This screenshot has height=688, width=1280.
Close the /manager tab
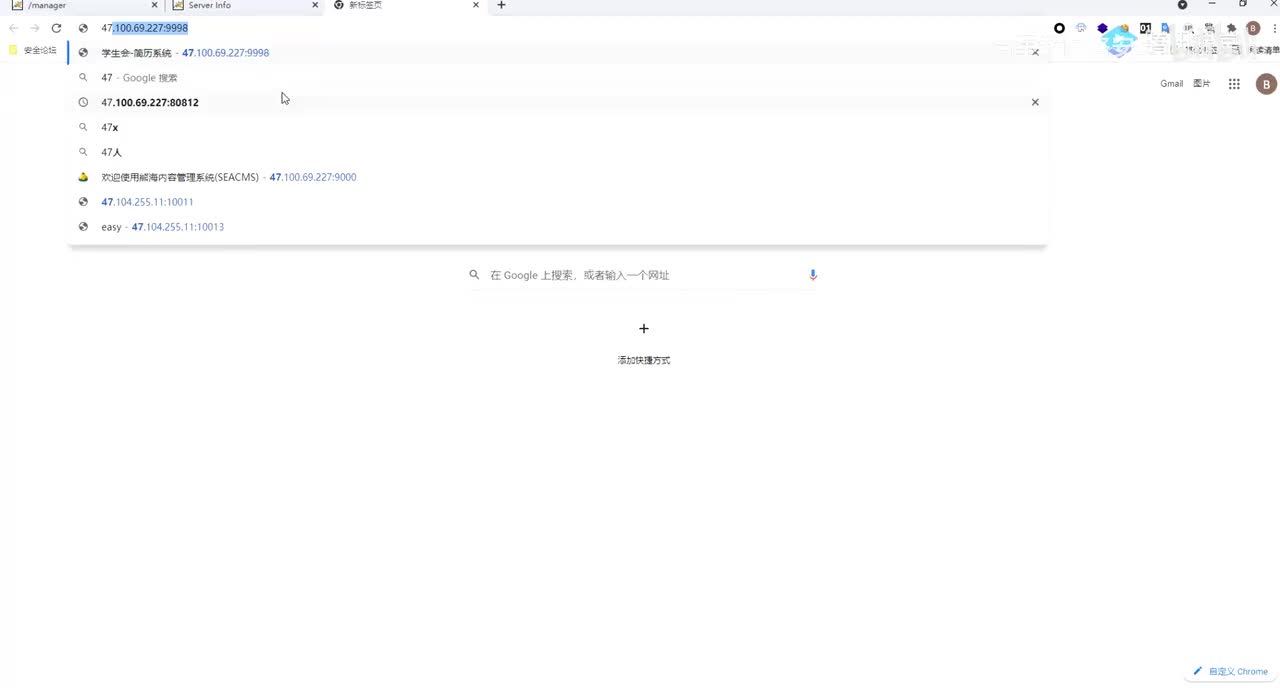(x=154, y=5)
